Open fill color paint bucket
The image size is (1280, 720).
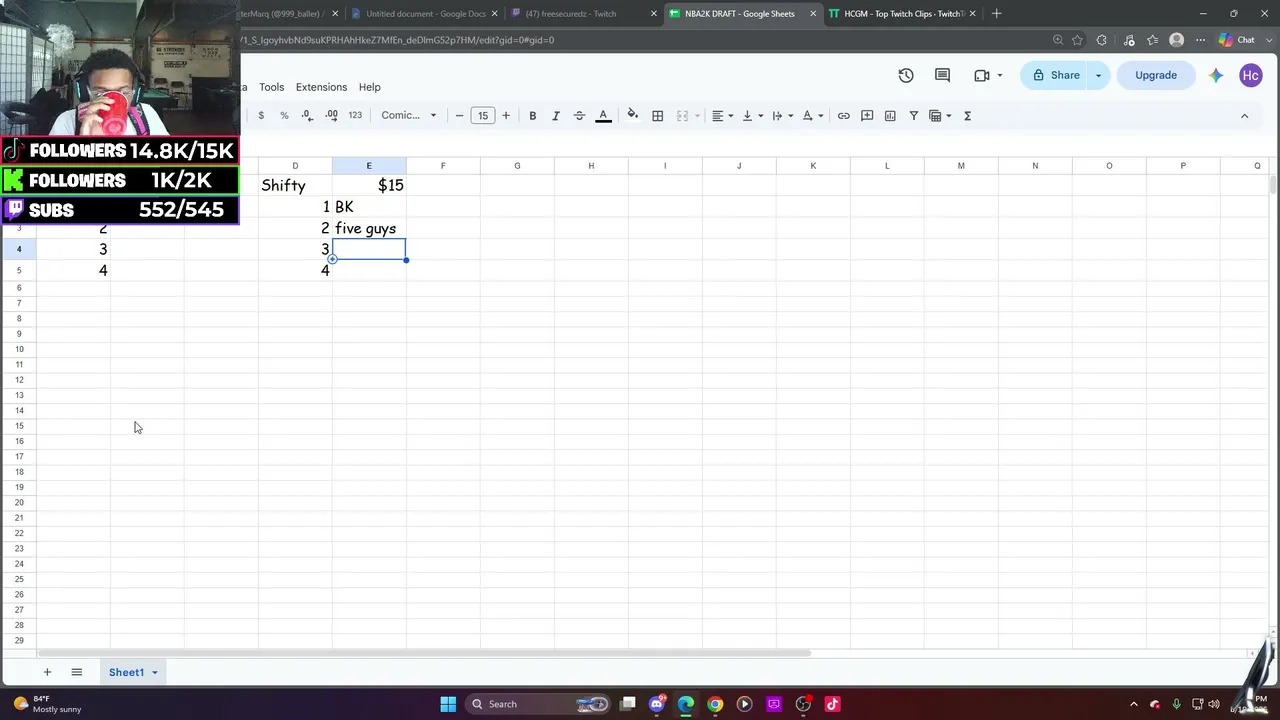(x=633, y=116)
